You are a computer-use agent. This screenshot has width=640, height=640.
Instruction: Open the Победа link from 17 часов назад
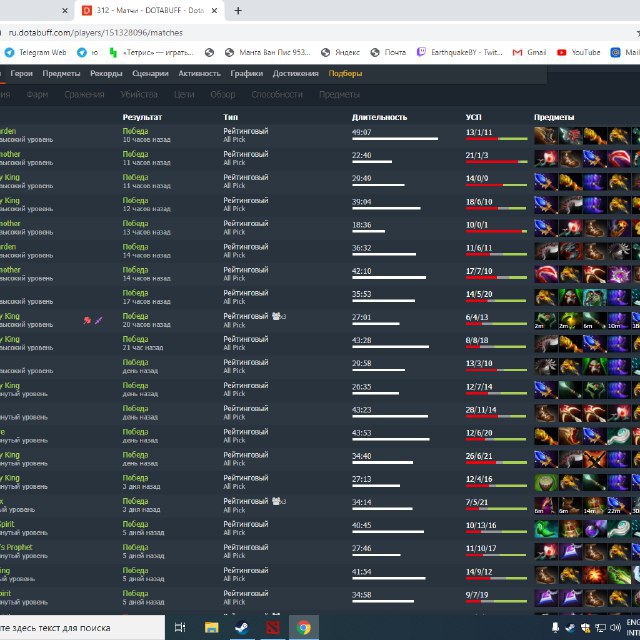click(135, 293)
